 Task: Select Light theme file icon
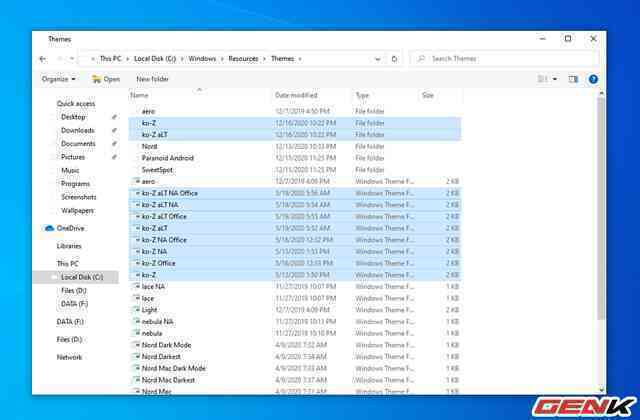point(137,310)
